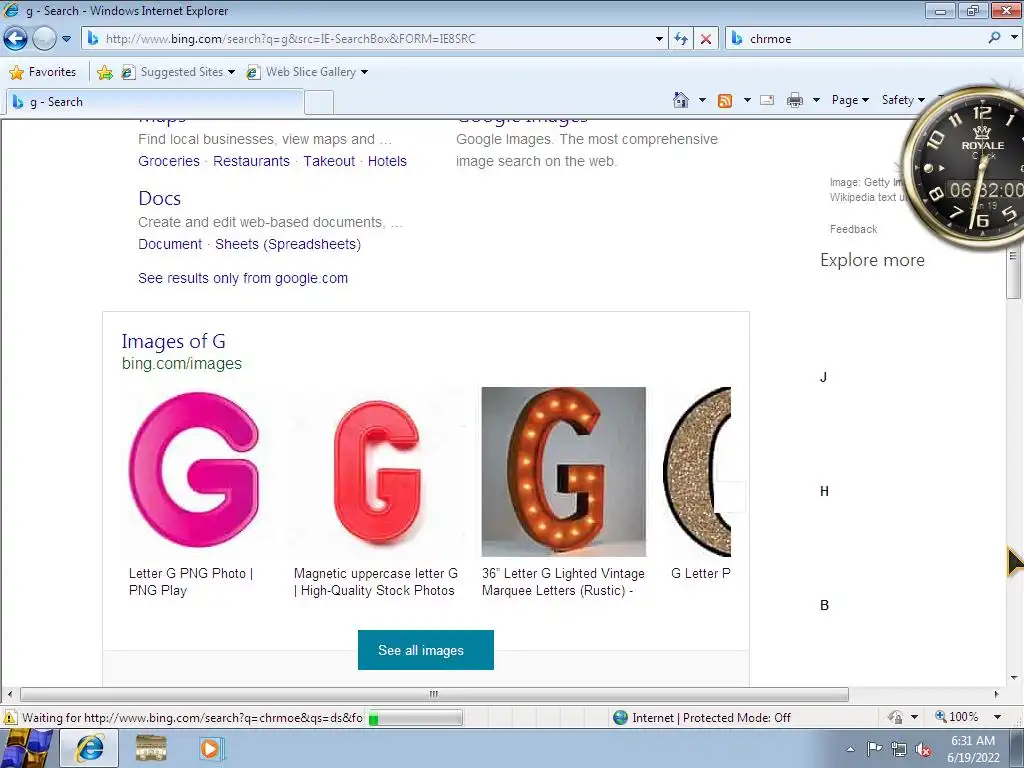This screenshot has width=1024, height=768.
Task: Expand the Print dropdown arrow
Action: pyautogui.click(x=816, y=100)
